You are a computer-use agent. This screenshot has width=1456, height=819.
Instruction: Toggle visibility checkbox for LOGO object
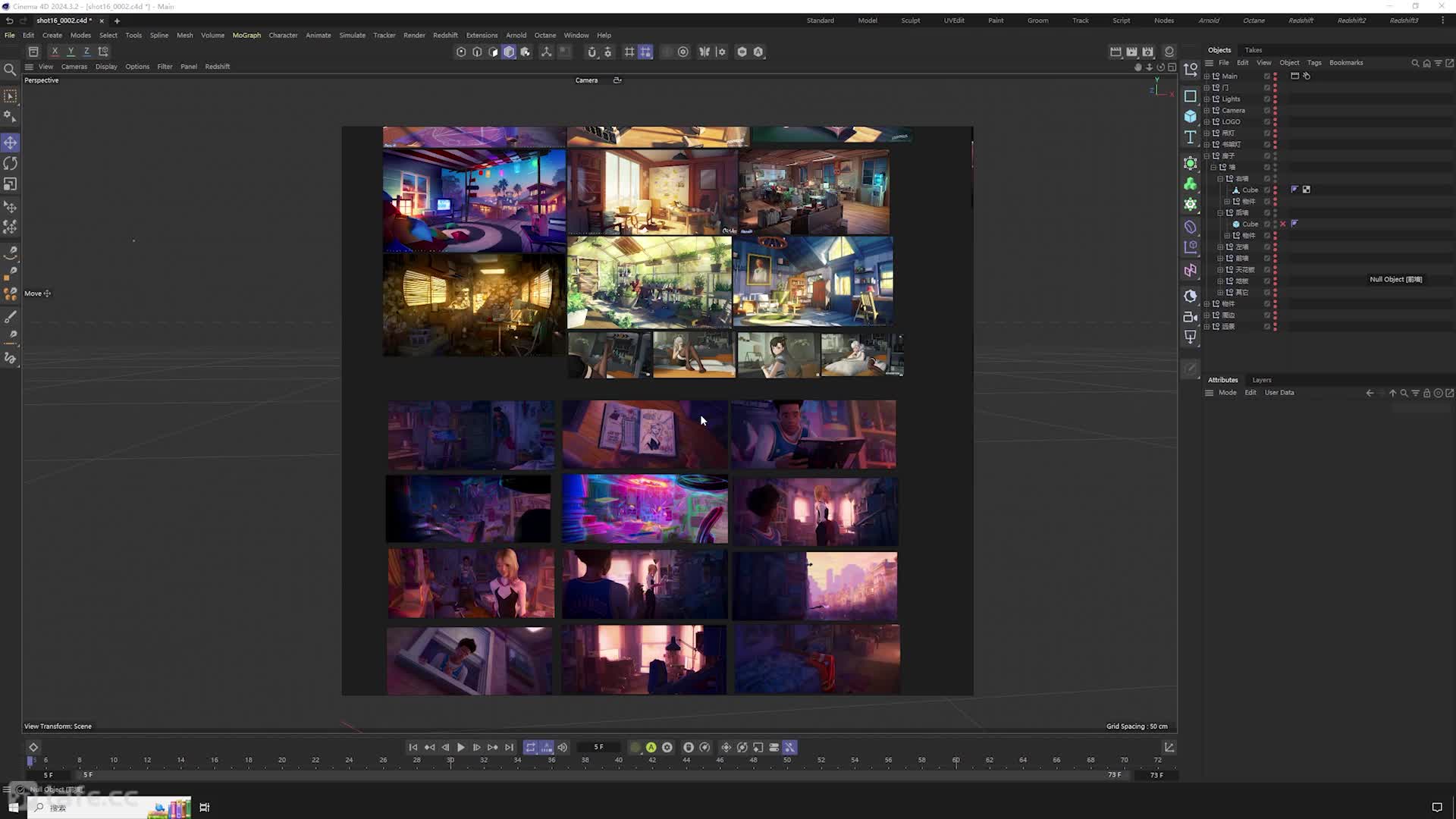1266,121
